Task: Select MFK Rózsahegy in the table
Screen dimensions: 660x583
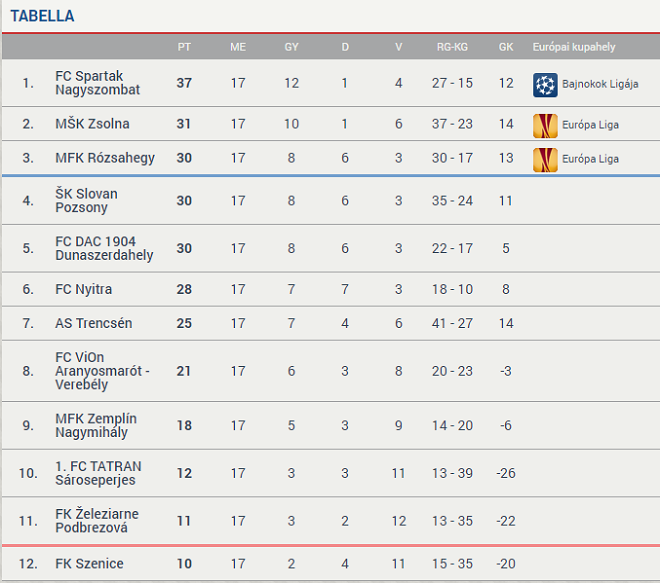Action: point(103,158)
